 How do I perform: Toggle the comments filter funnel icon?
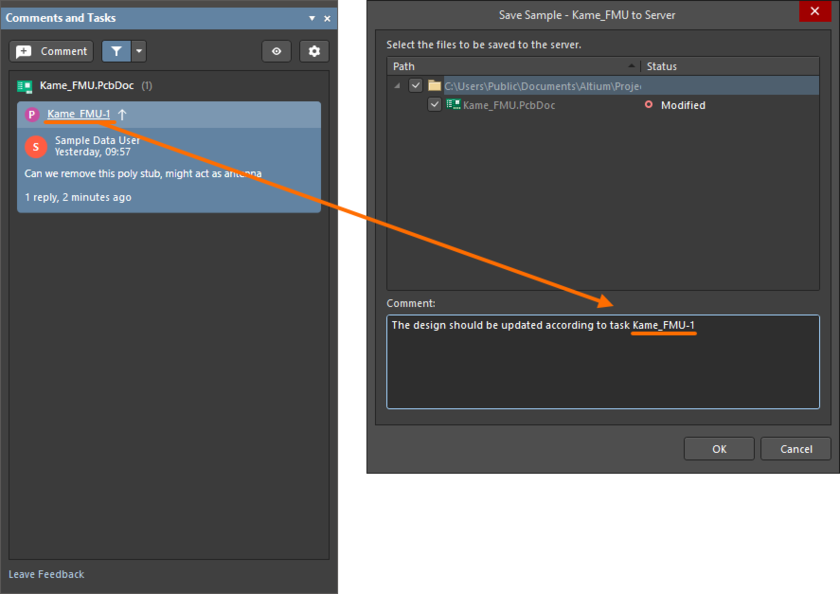pyautogui.click(x=116, y=52)
